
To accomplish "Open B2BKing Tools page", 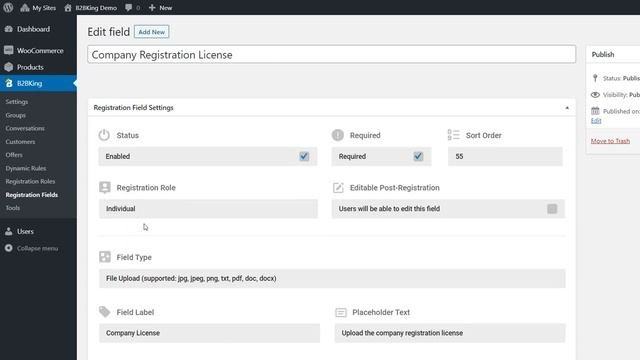I will pos(13,208).
